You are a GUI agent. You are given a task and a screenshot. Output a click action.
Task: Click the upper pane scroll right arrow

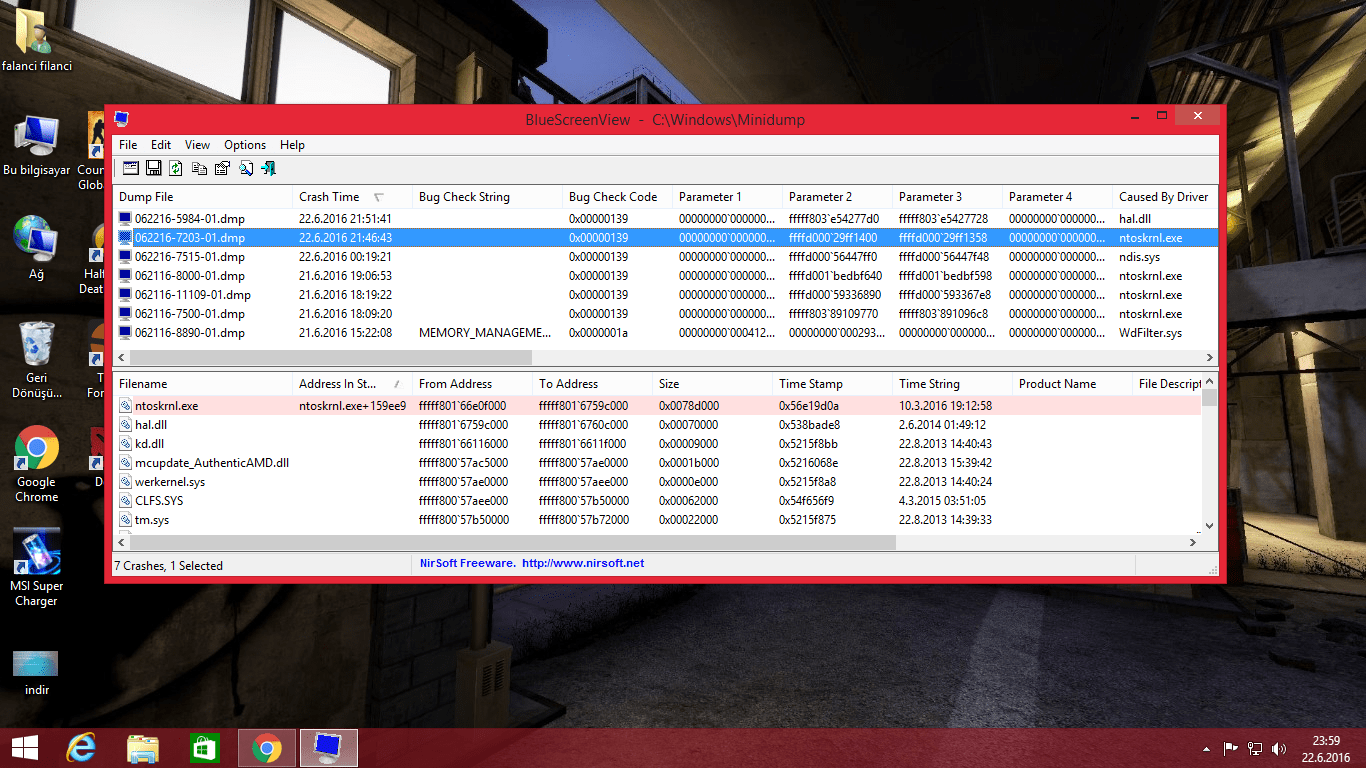tap(1209, 357)
